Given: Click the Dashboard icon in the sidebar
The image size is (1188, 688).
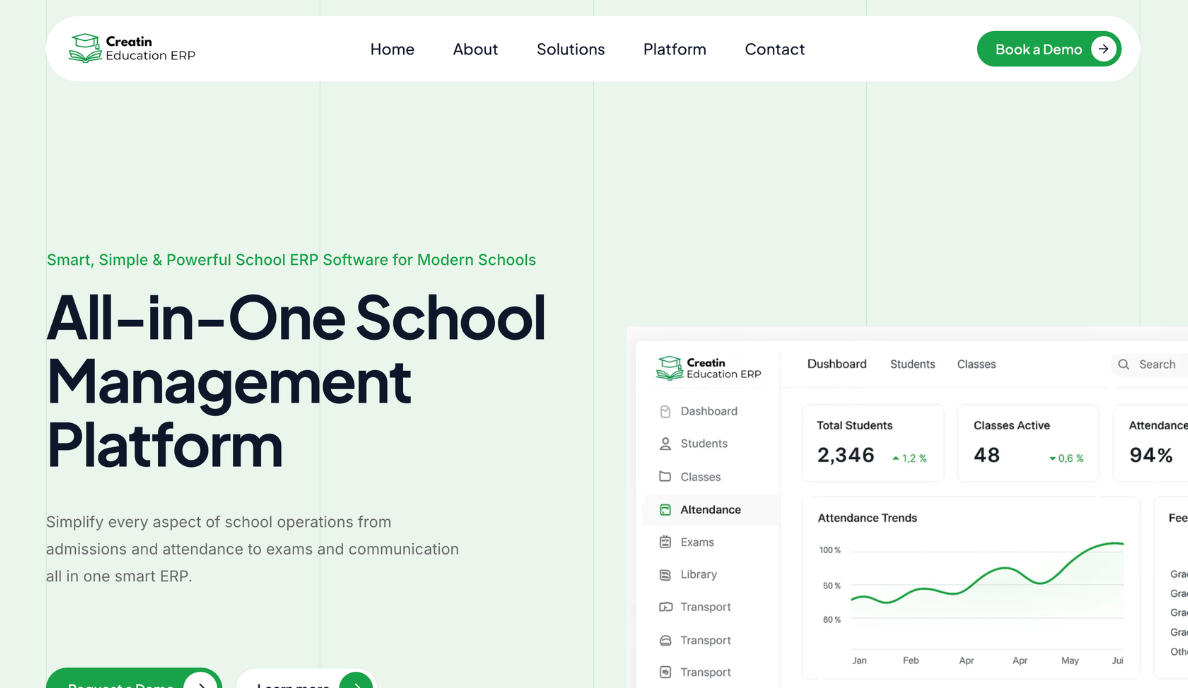Looking at the screenshot, I should (x=665, y=411).
